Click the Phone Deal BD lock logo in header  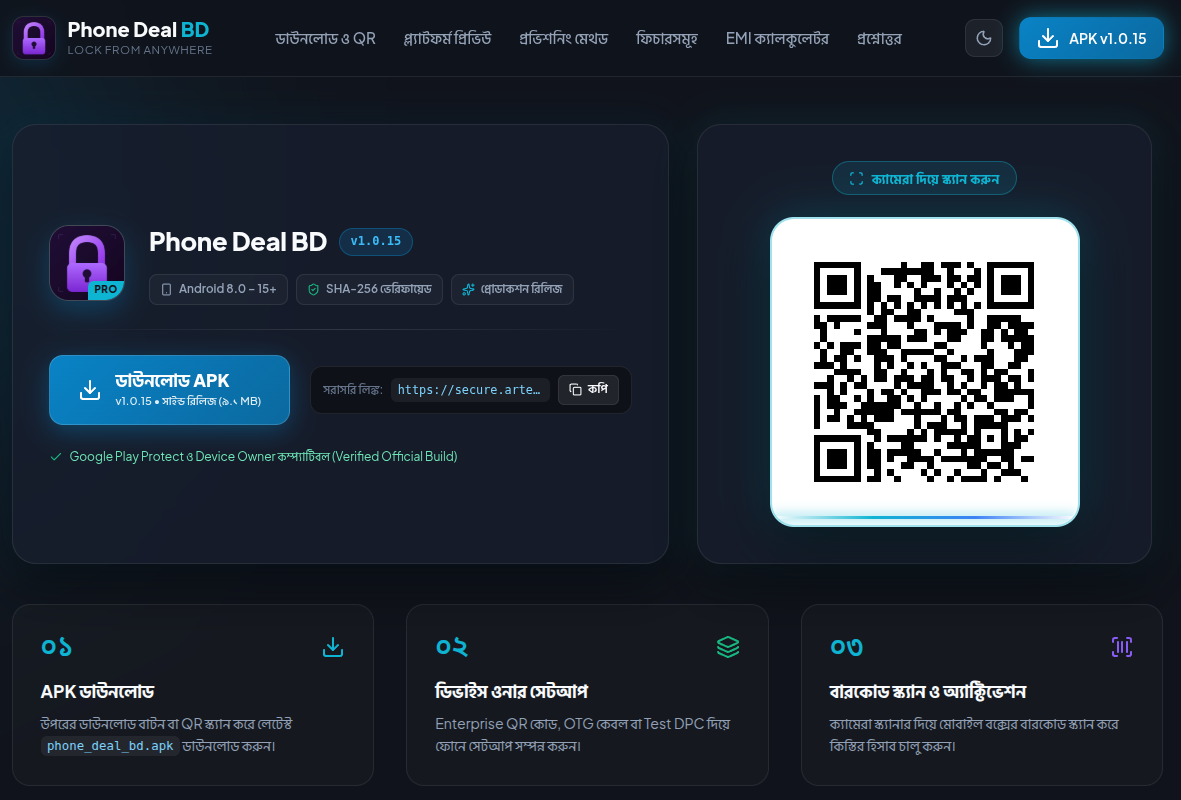(x=34, y=38)
